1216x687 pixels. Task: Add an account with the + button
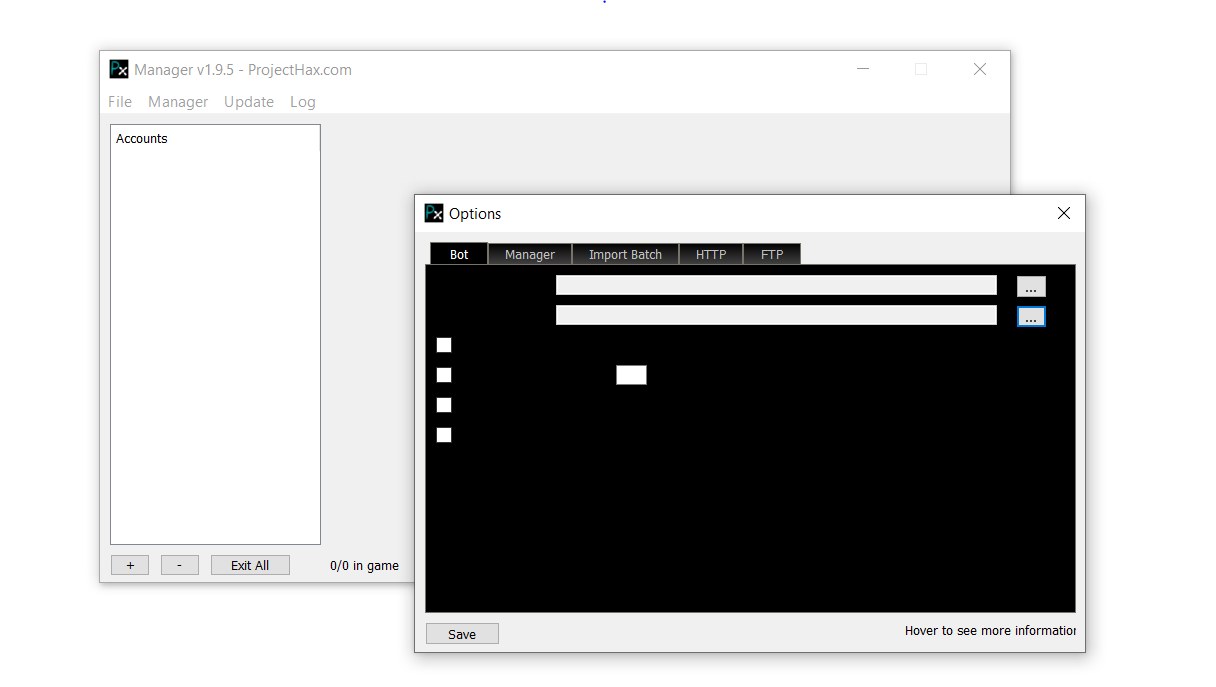[130, 565]
